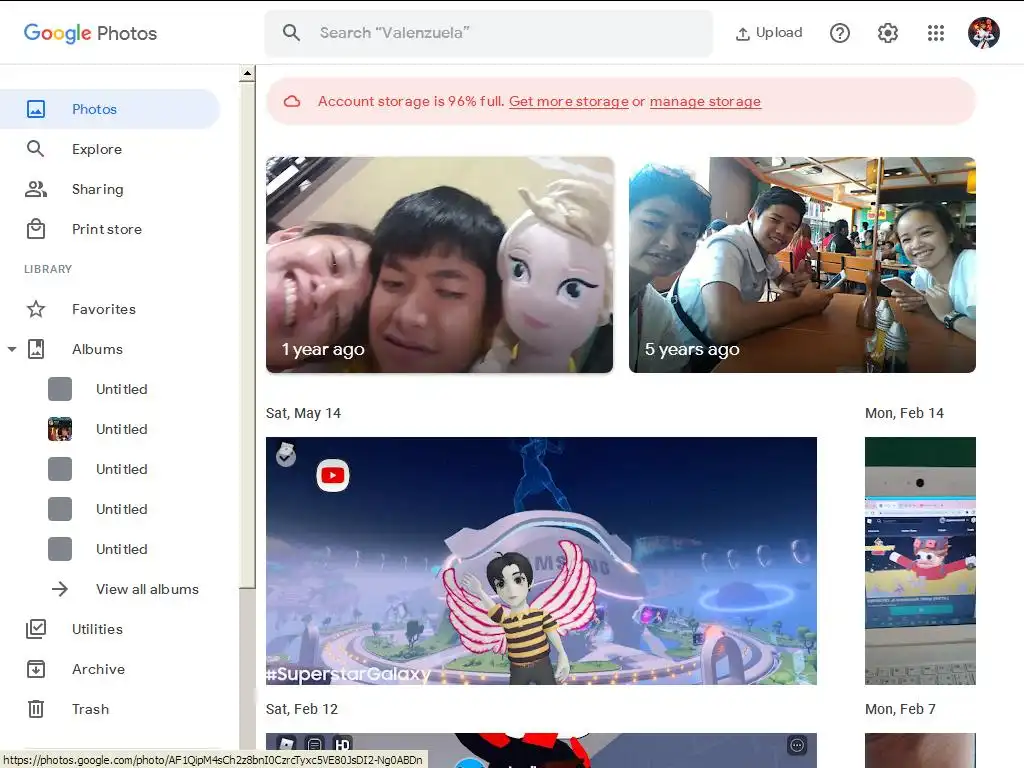Click the Favorites star icon
This screenshot has width=1024, height=768.
(36, 309)
